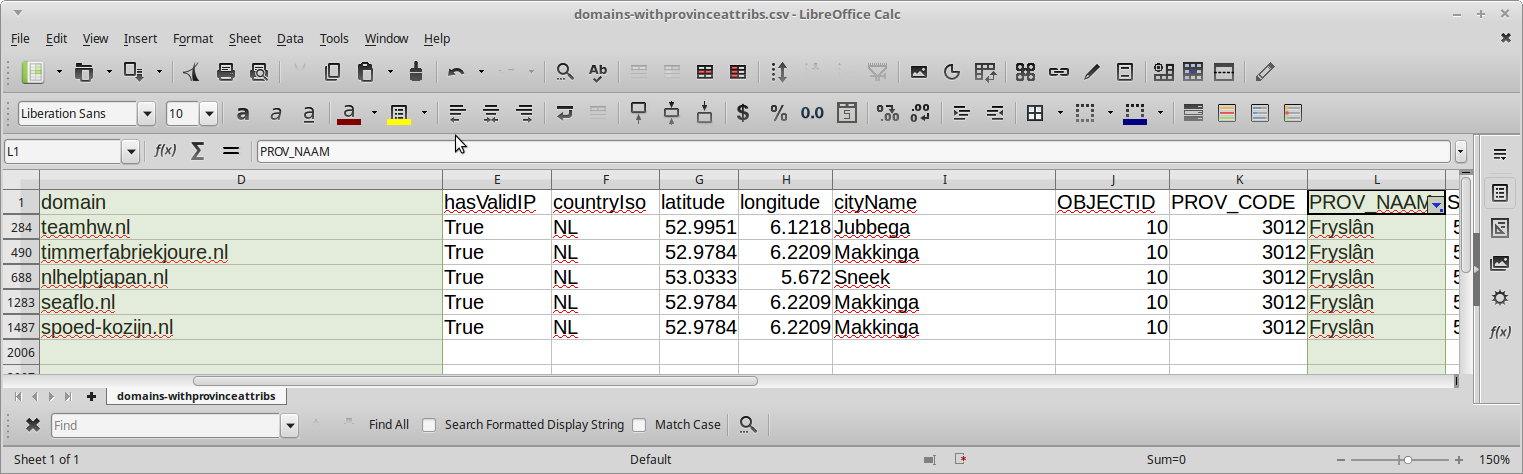Click the Insert Chart icon

(952, 72)
